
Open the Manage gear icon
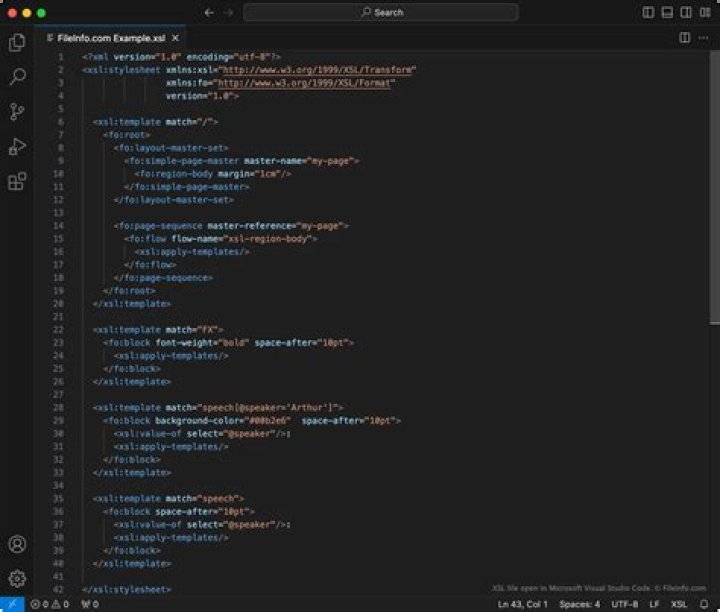coord(17,578)
